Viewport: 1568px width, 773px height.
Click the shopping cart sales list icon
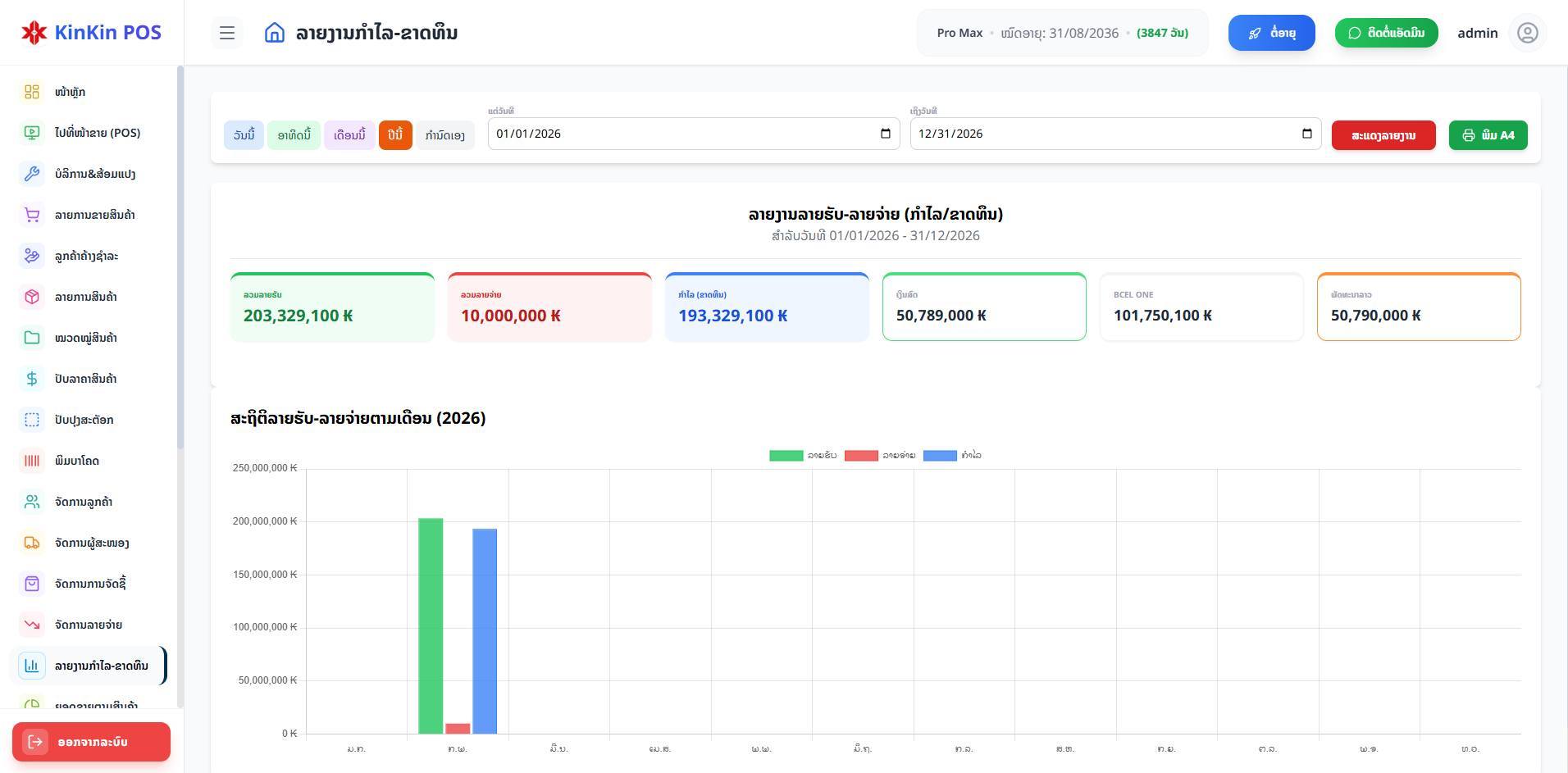pyautogui.click(x=32, y=215)
